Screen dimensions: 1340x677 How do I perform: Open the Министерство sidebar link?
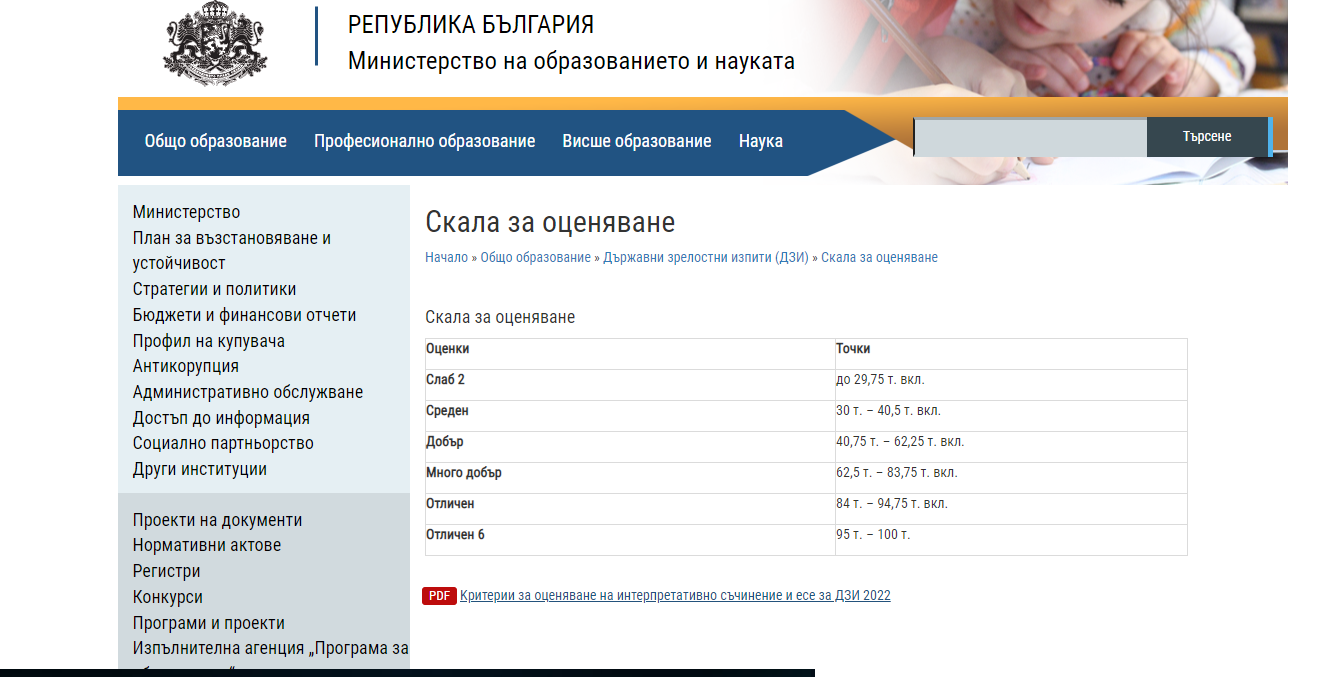186,212
